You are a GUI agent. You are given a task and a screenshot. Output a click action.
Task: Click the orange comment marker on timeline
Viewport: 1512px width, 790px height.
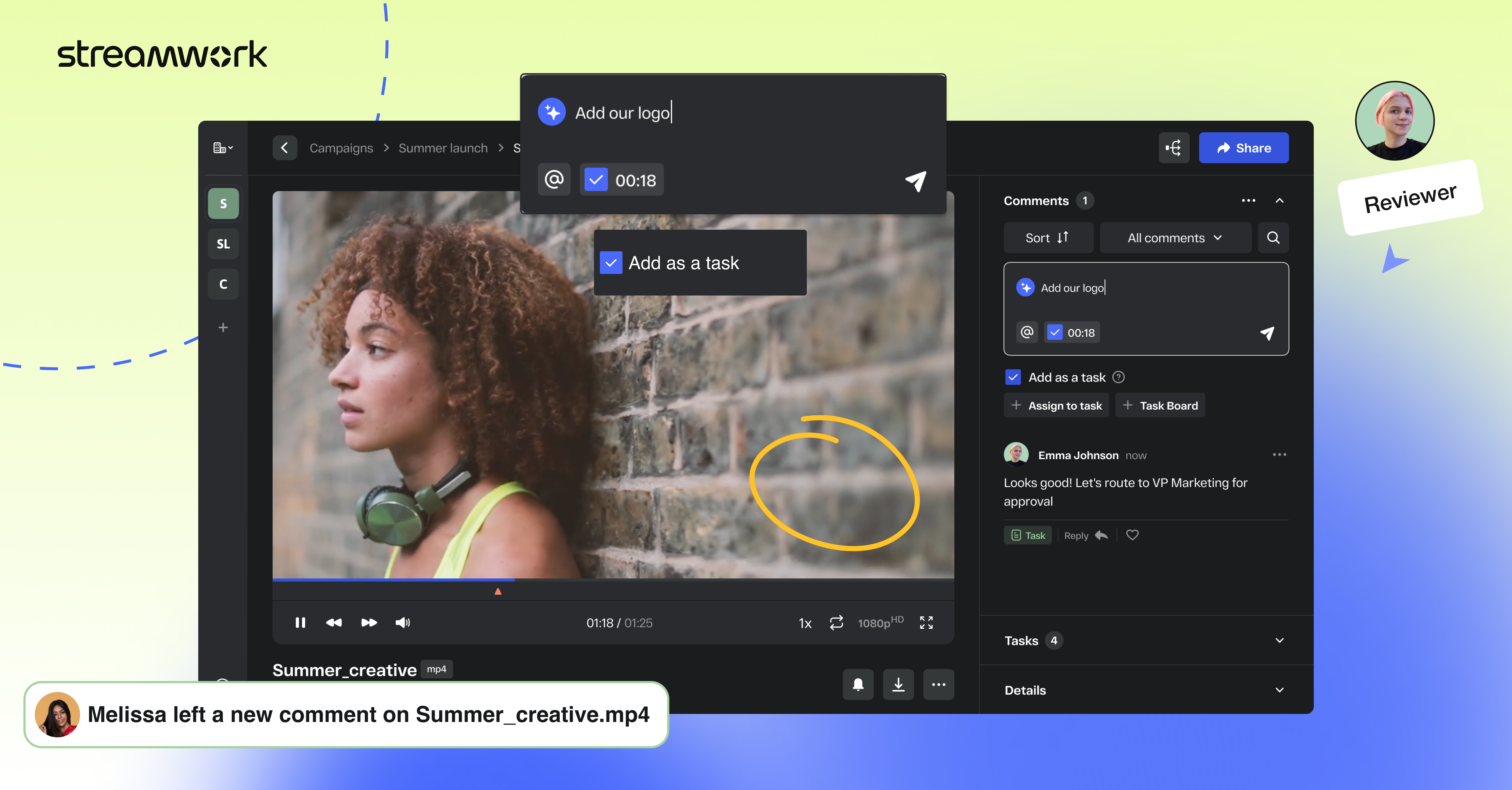[498, 592]
